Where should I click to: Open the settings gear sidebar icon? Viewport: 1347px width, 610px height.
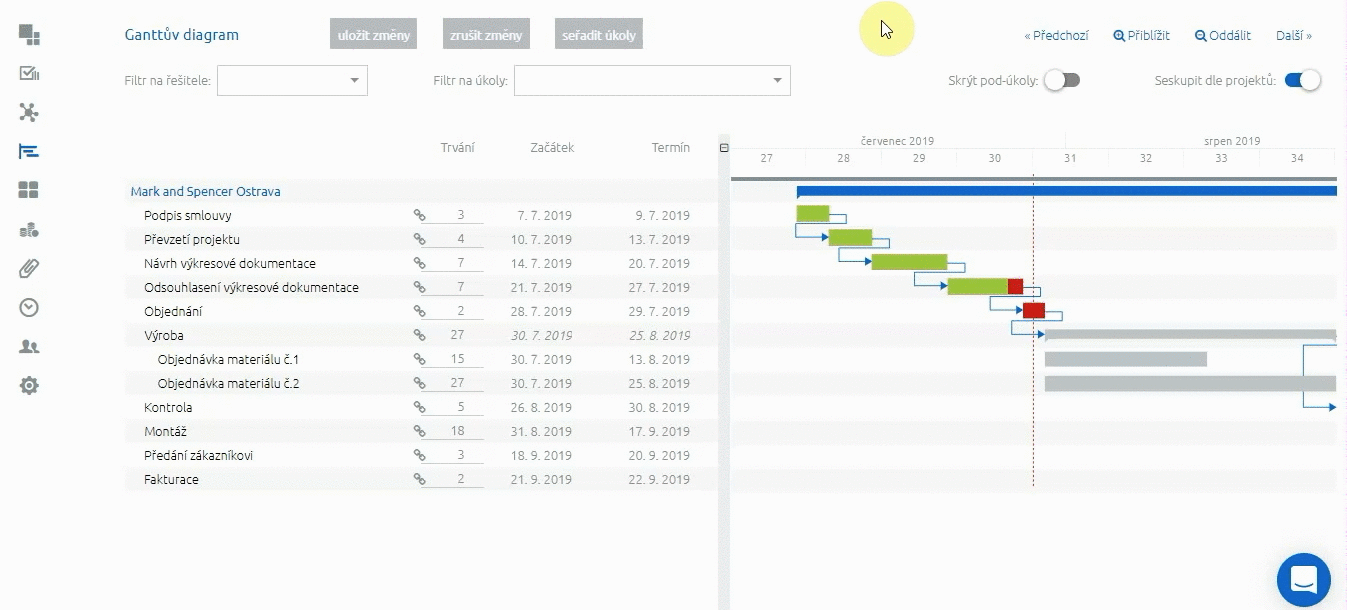pyautogui.click(x=29, y=385)
